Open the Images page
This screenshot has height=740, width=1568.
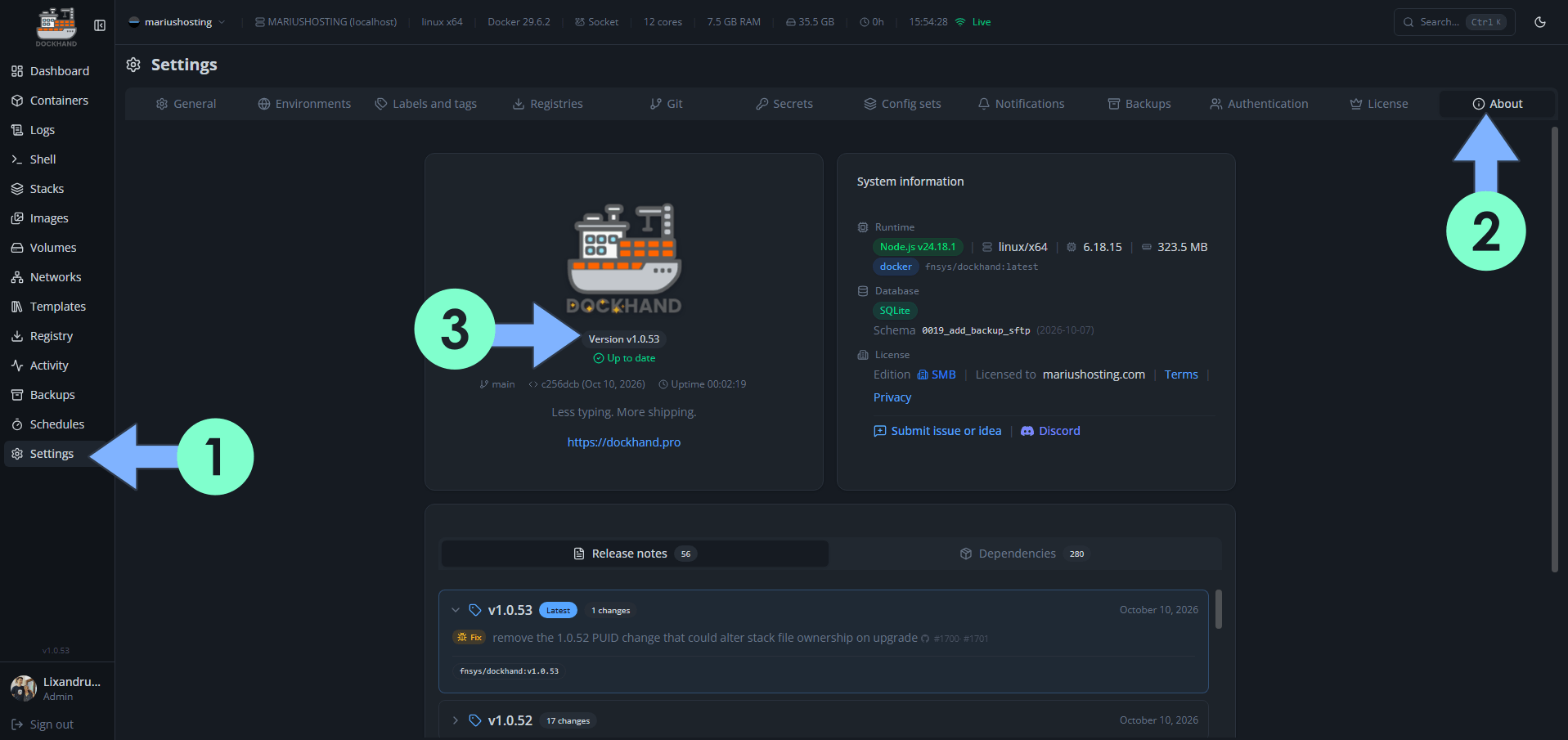pyautogui.click(x=57, y=218)
